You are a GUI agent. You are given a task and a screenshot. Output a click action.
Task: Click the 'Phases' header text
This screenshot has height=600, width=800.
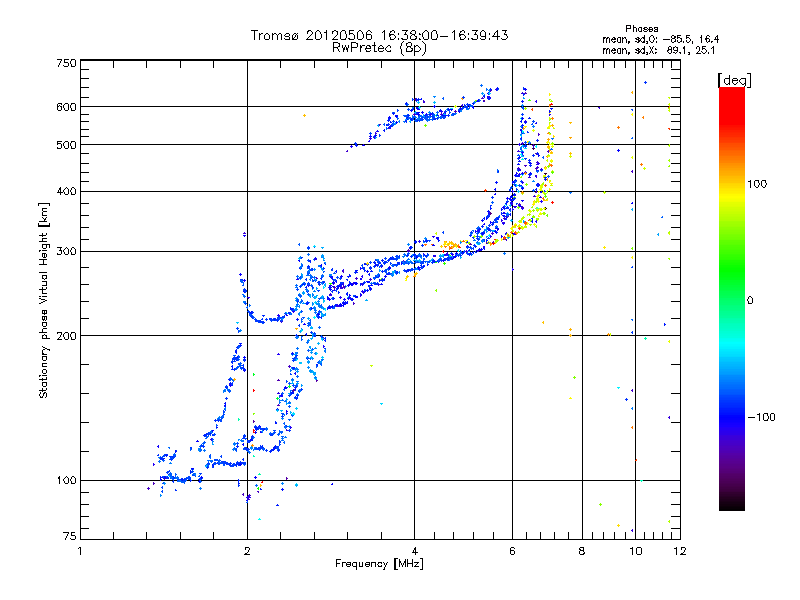coord(641,29)
